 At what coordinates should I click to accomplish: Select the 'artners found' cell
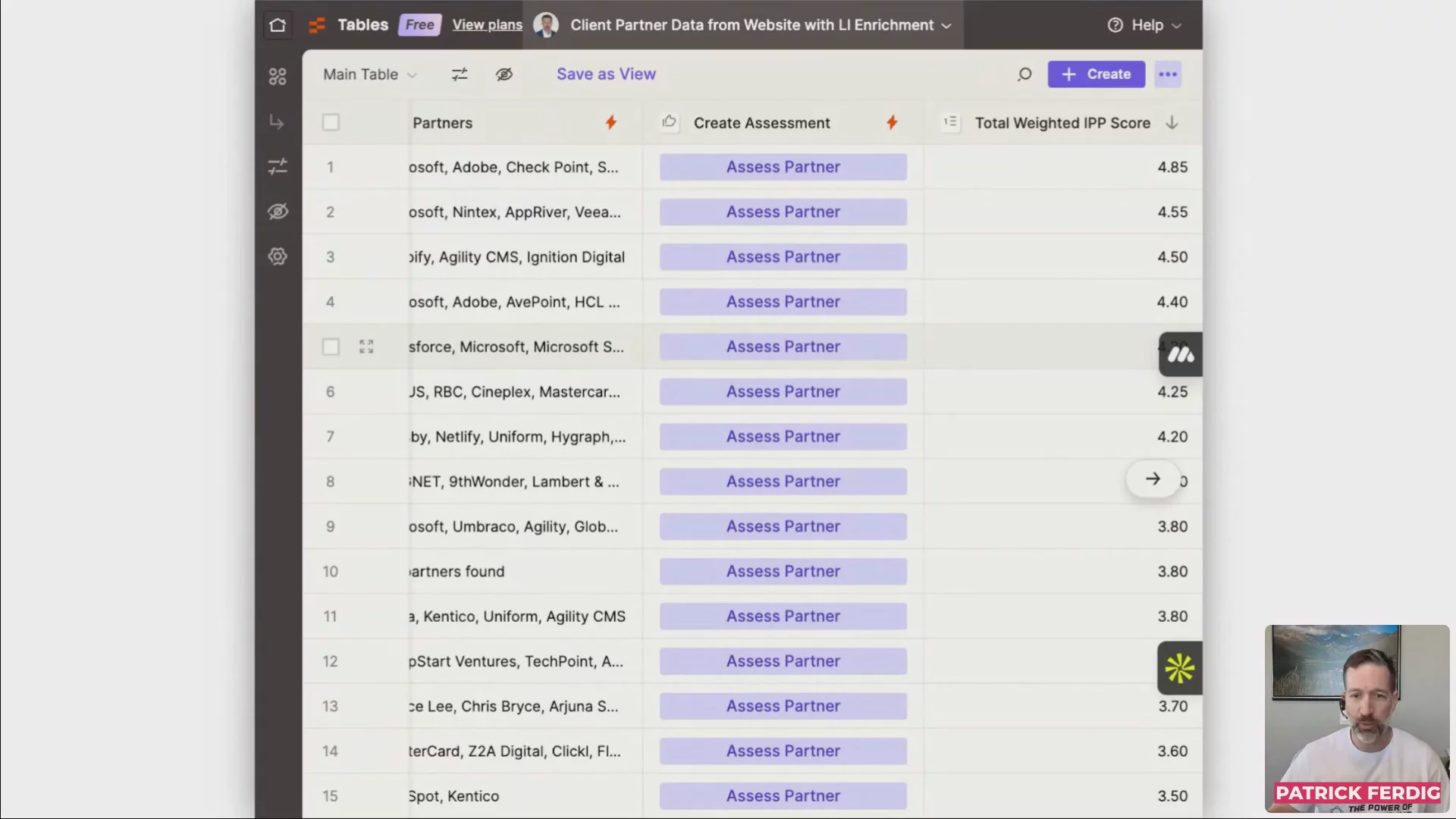[525, 571]
